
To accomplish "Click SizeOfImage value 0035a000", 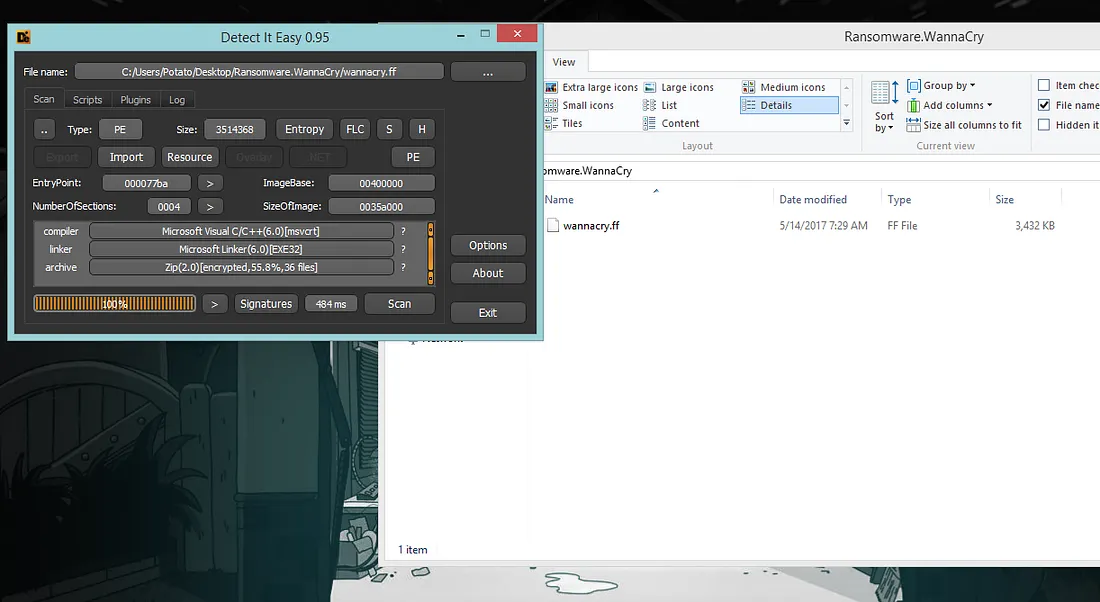I will (x=381, y=206).
